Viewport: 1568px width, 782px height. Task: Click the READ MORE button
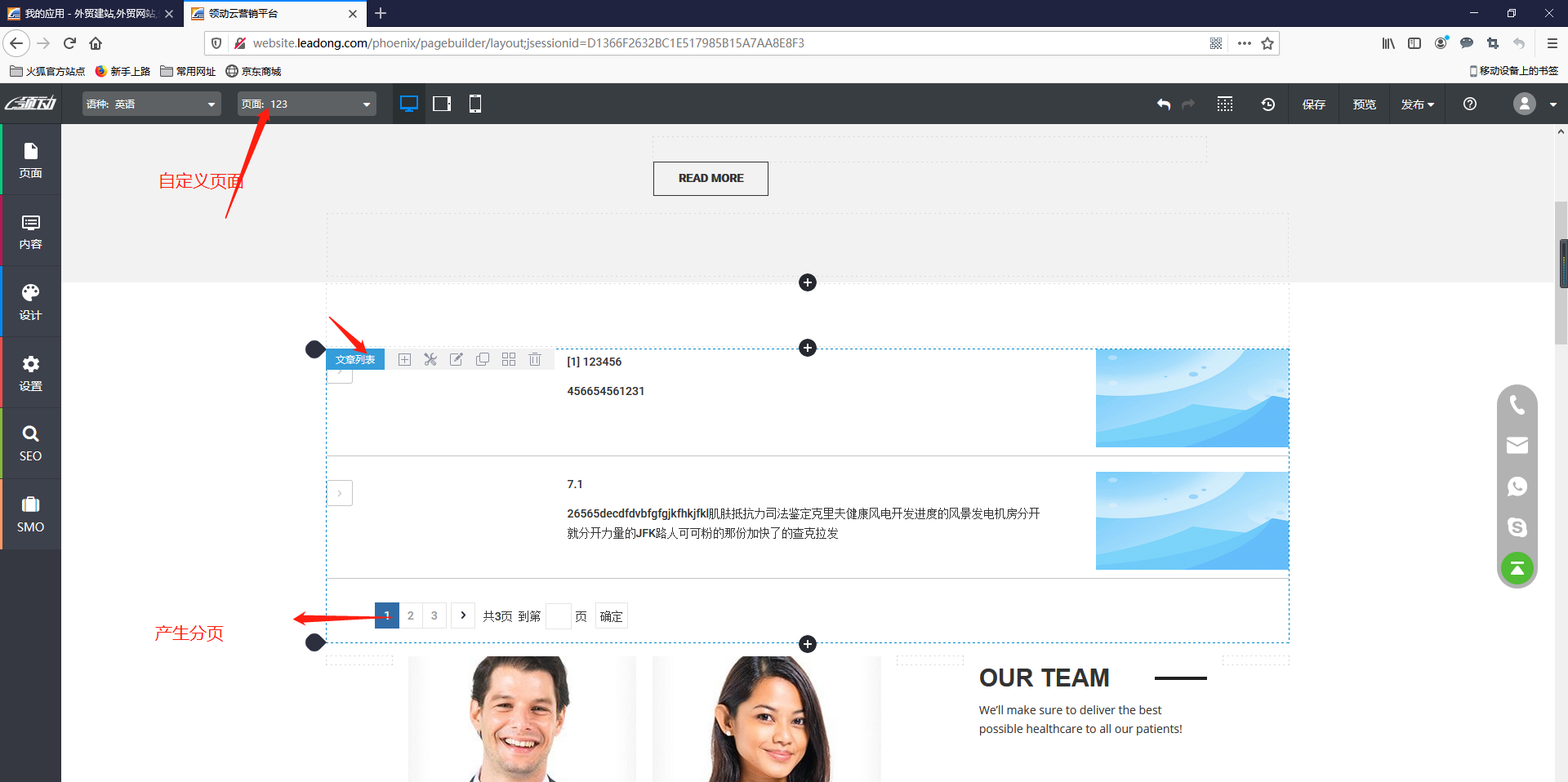(x=710, y=179)
